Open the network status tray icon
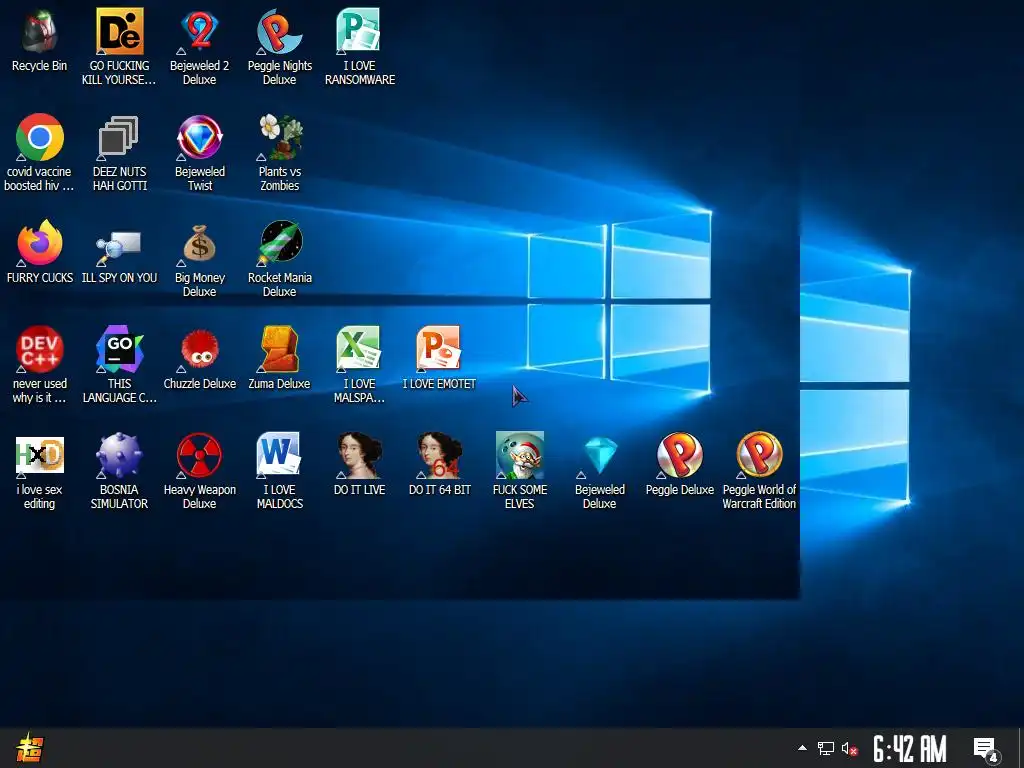 pyautogui.click(x=826, y=748)
